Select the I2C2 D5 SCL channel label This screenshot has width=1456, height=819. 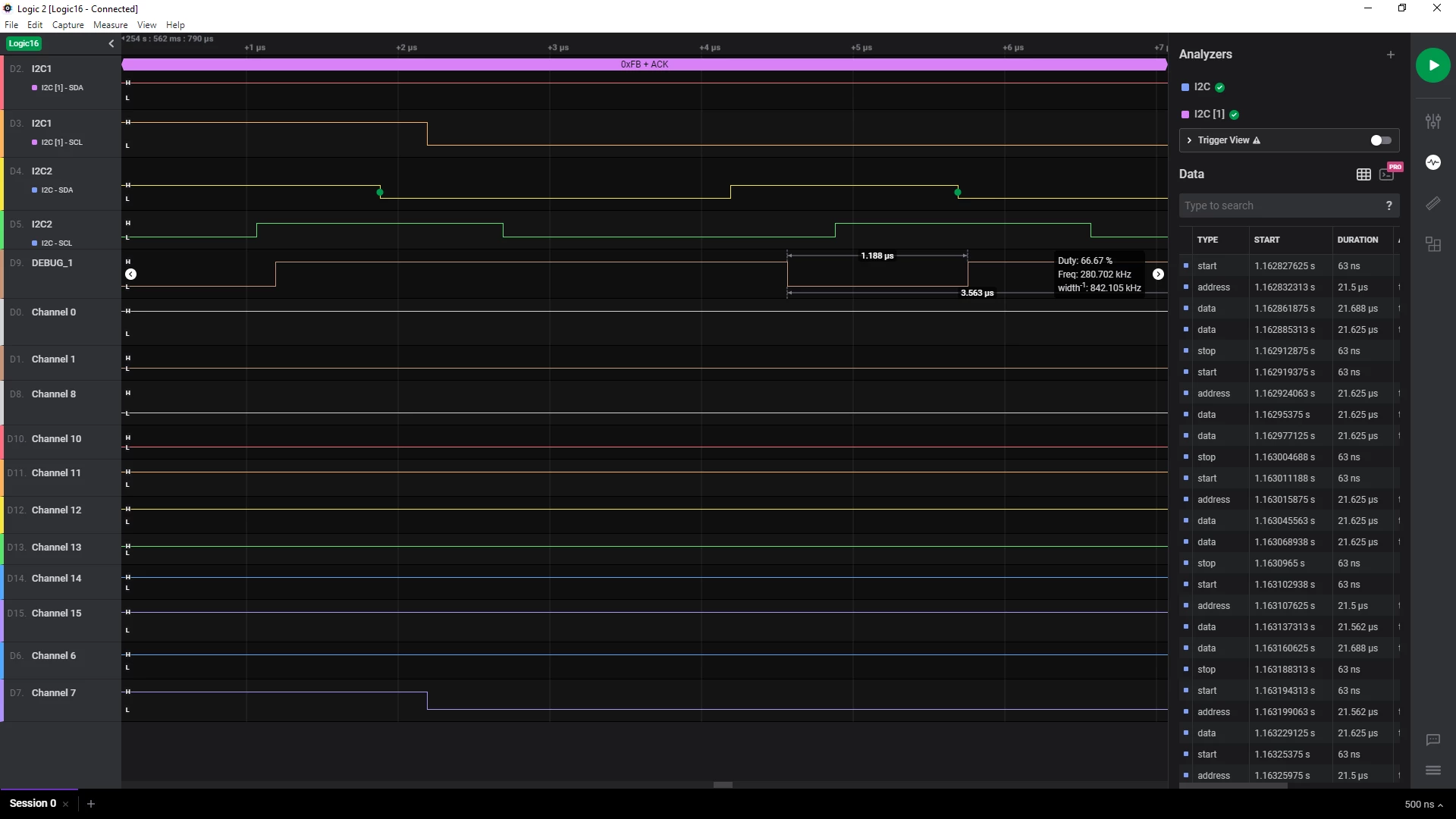point(42,224)
